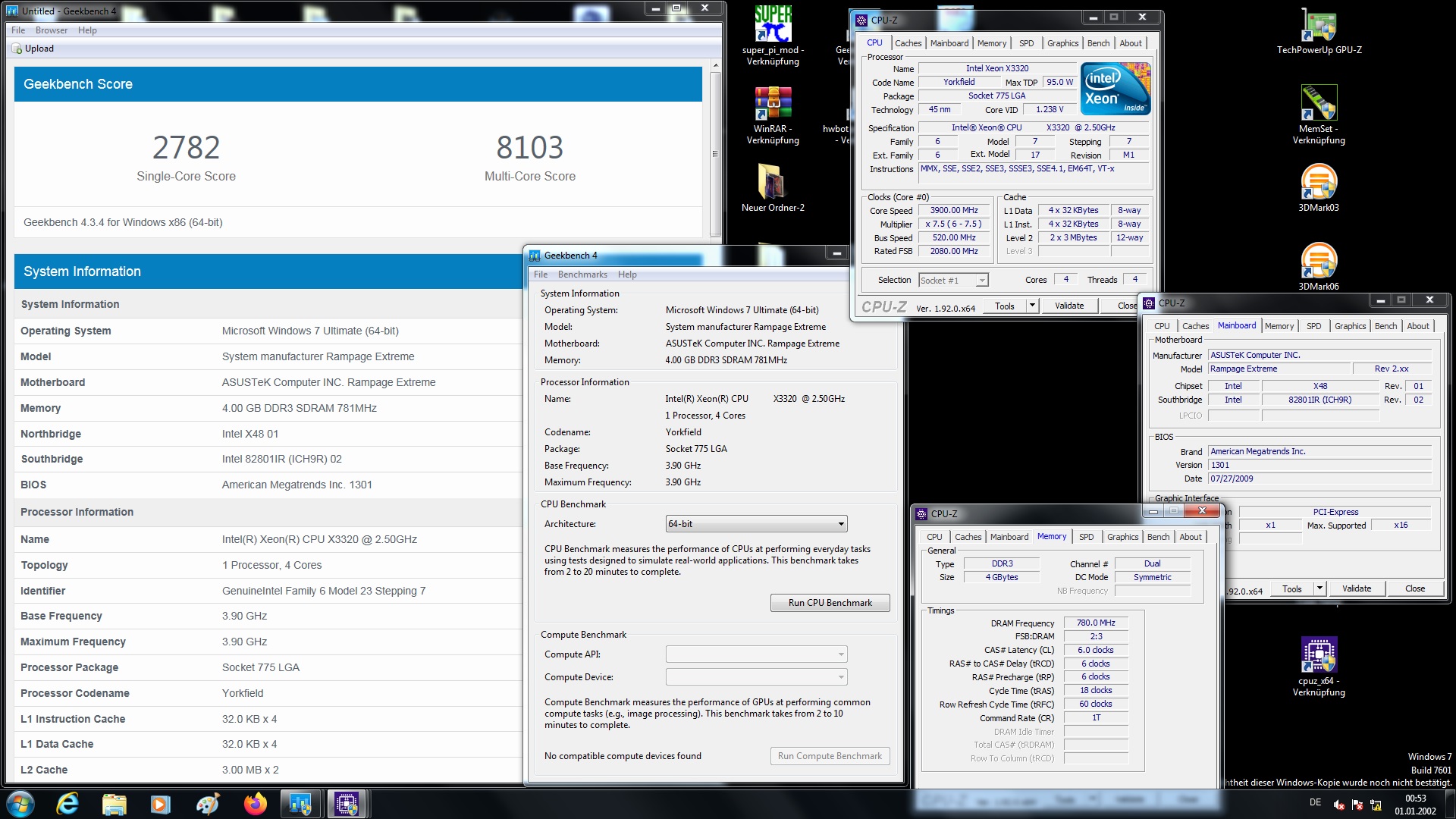Image resolution: width=1456 pixels, height=819 pixels.
Task: Select the Neuer Ordner-2 folder icon
Action: pyautogui.click(x=773, y=188)
